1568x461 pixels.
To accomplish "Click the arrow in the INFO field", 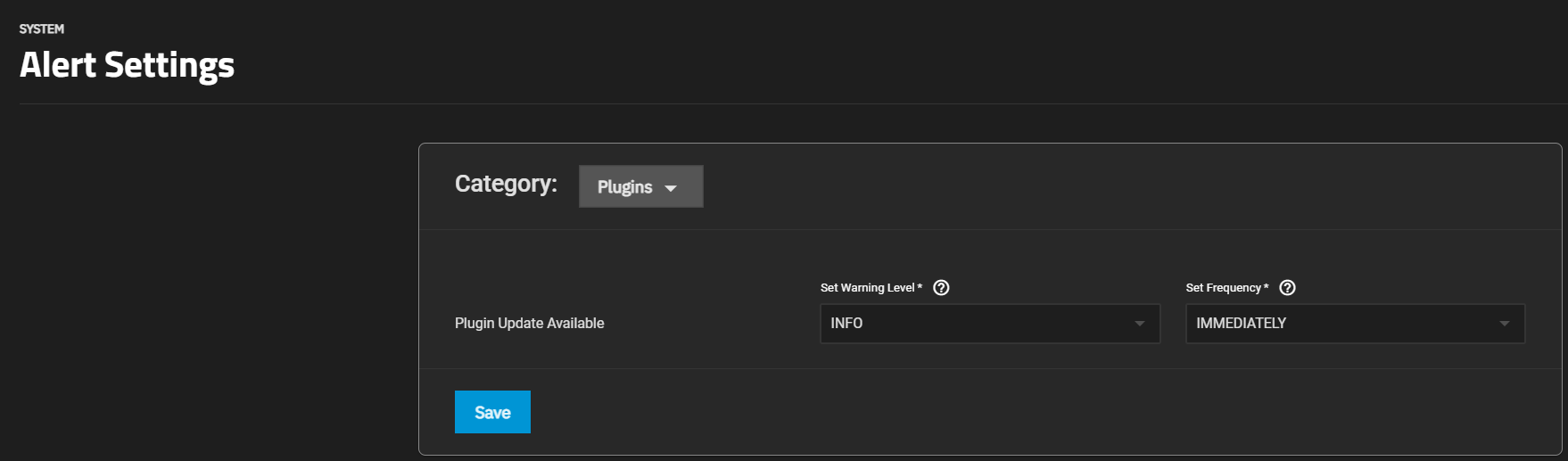I will pyautogui.click(x=1139, y=324).
